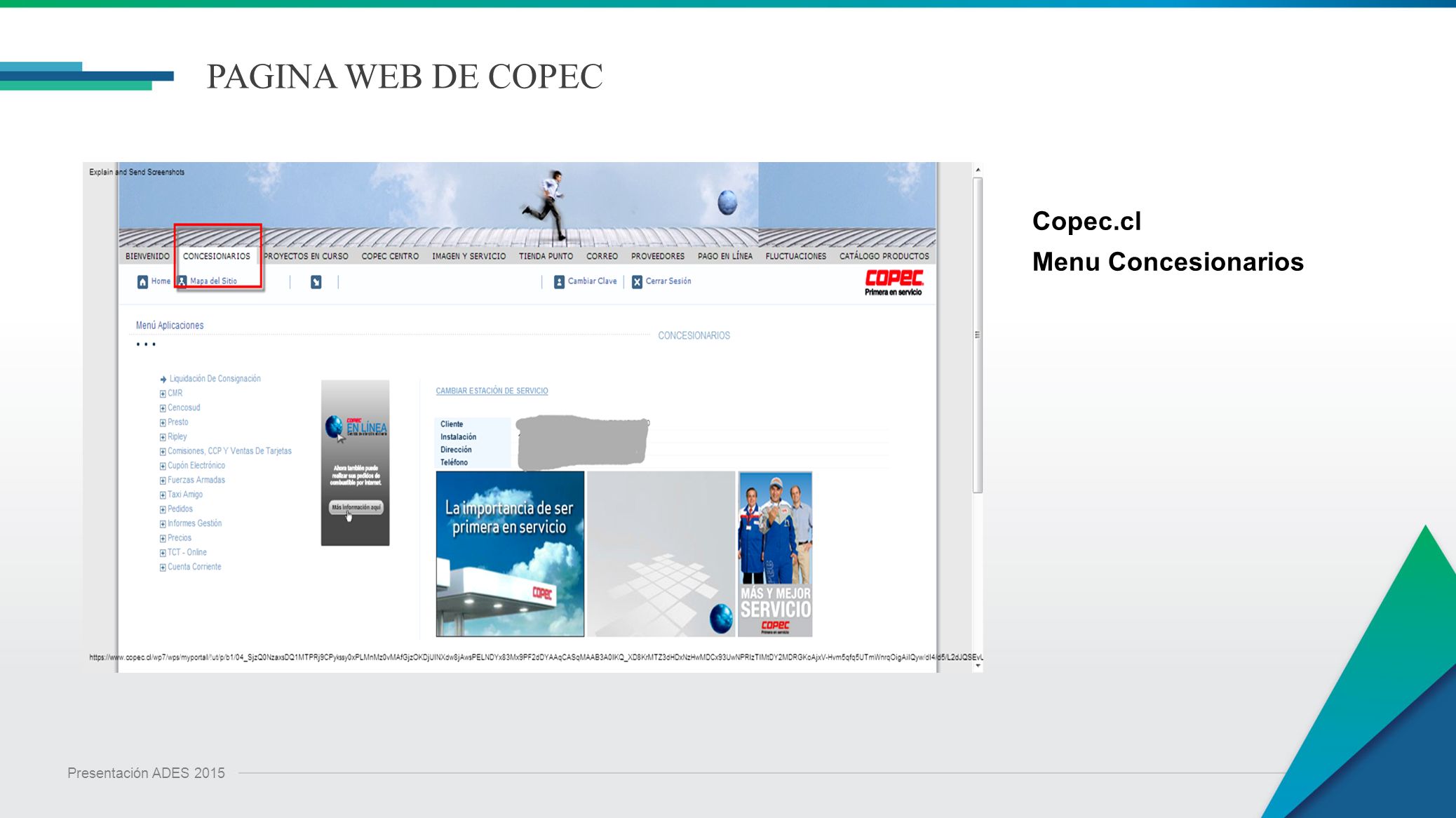Click the Home link text
Screen dimensions: 1456x818
pyautogui.click(x=161, y=281)
